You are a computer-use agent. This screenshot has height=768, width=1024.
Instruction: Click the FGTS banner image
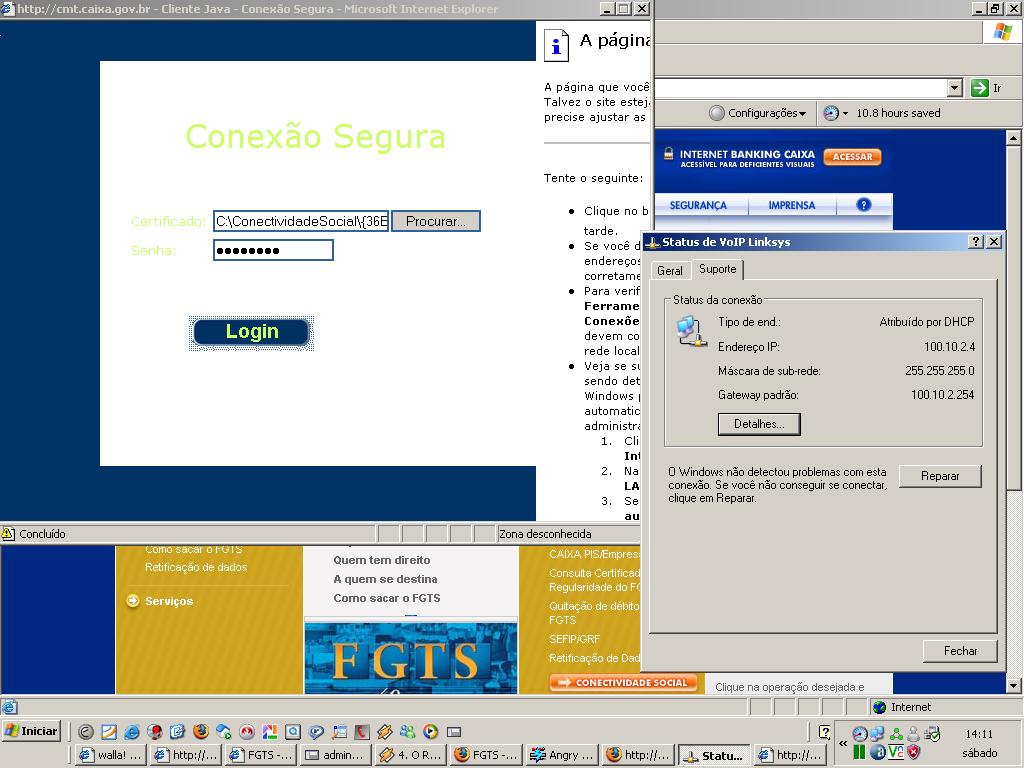pos(411,658)
